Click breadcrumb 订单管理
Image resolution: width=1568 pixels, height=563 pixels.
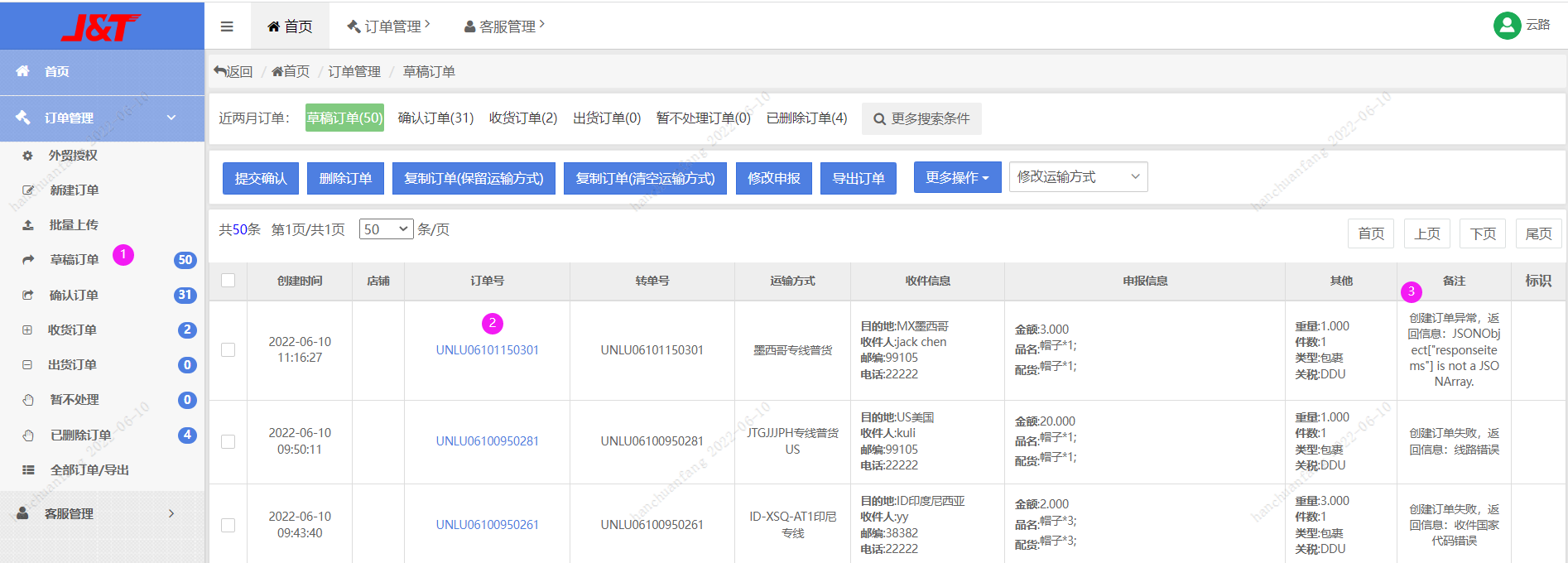354,72
